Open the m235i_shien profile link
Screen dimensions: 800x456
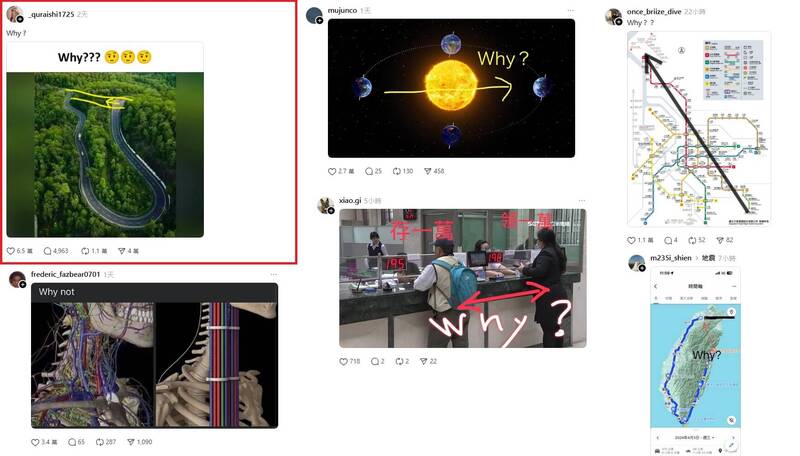[x=671, y=258]
